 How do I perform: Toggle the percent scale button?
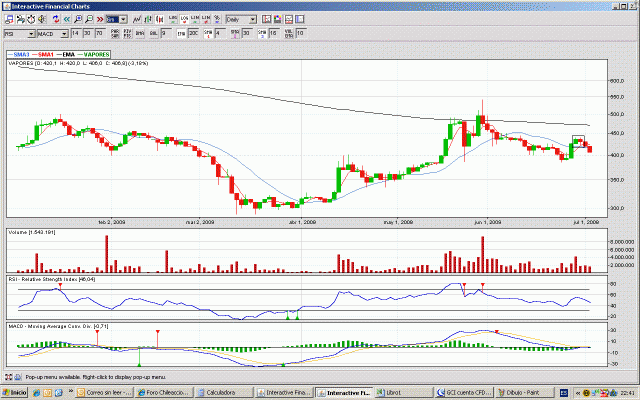[217, 19]
